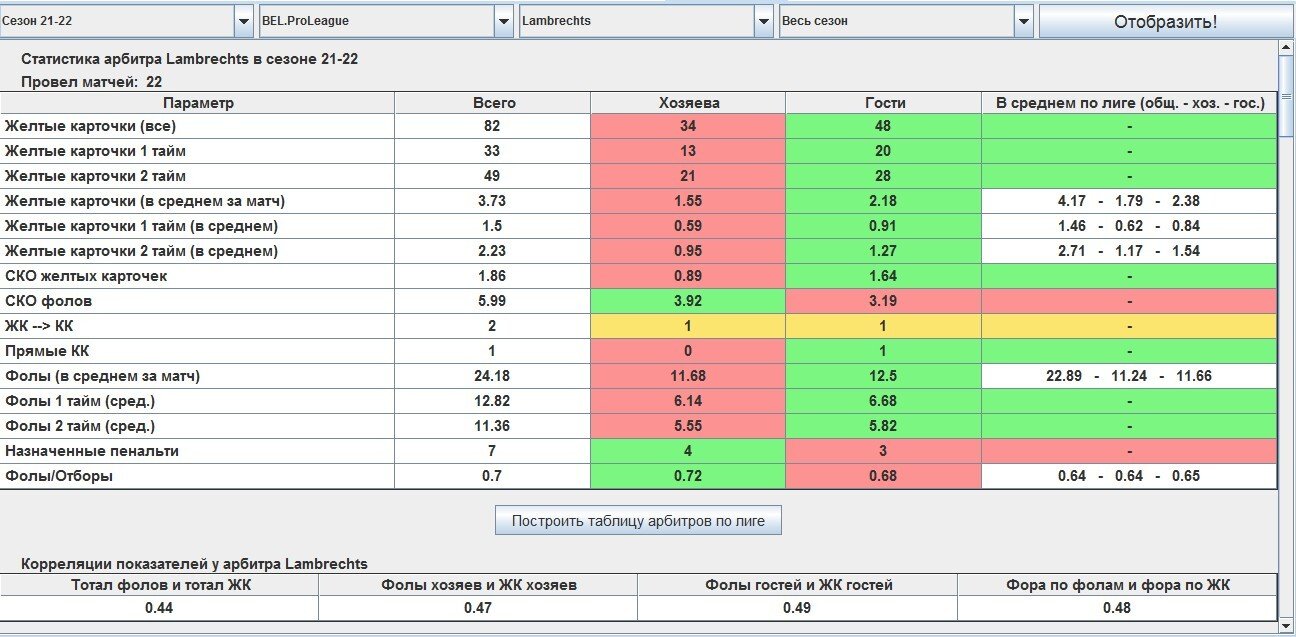Viewport: 1296px width, 637px height.
Task: Click the 'Хозяева' column header
Action: (688, 103)
